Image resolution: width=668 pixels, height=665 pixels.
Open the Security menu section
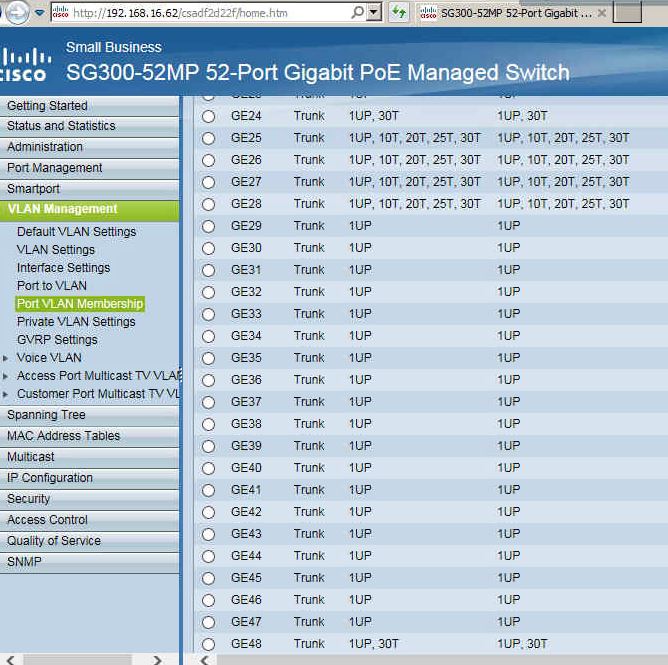pos(28,499)
